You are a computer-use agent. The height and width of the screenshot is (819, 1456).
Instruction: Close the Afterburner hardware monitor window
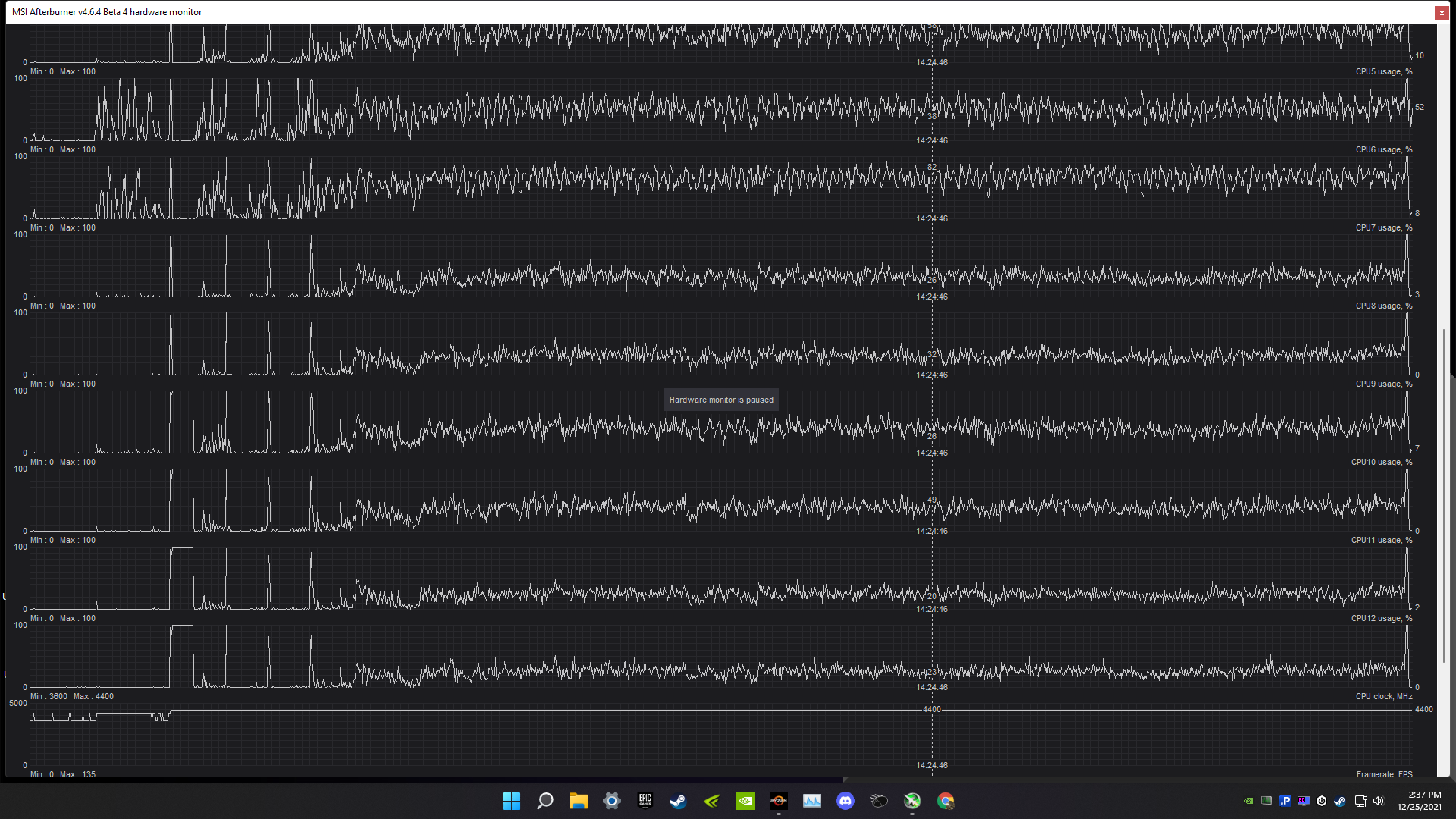tap(1441, 12)
